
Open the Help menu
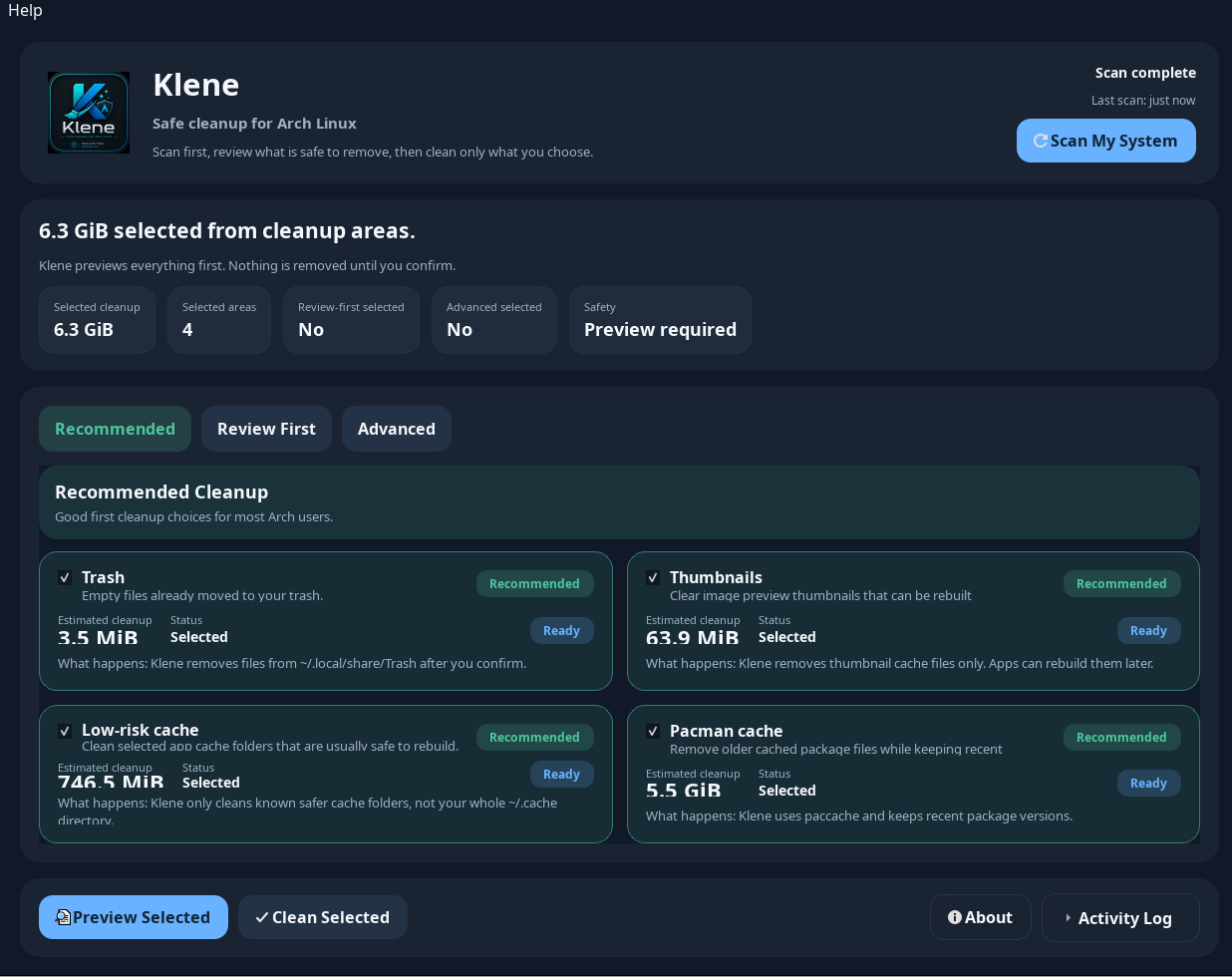(25, 10)
